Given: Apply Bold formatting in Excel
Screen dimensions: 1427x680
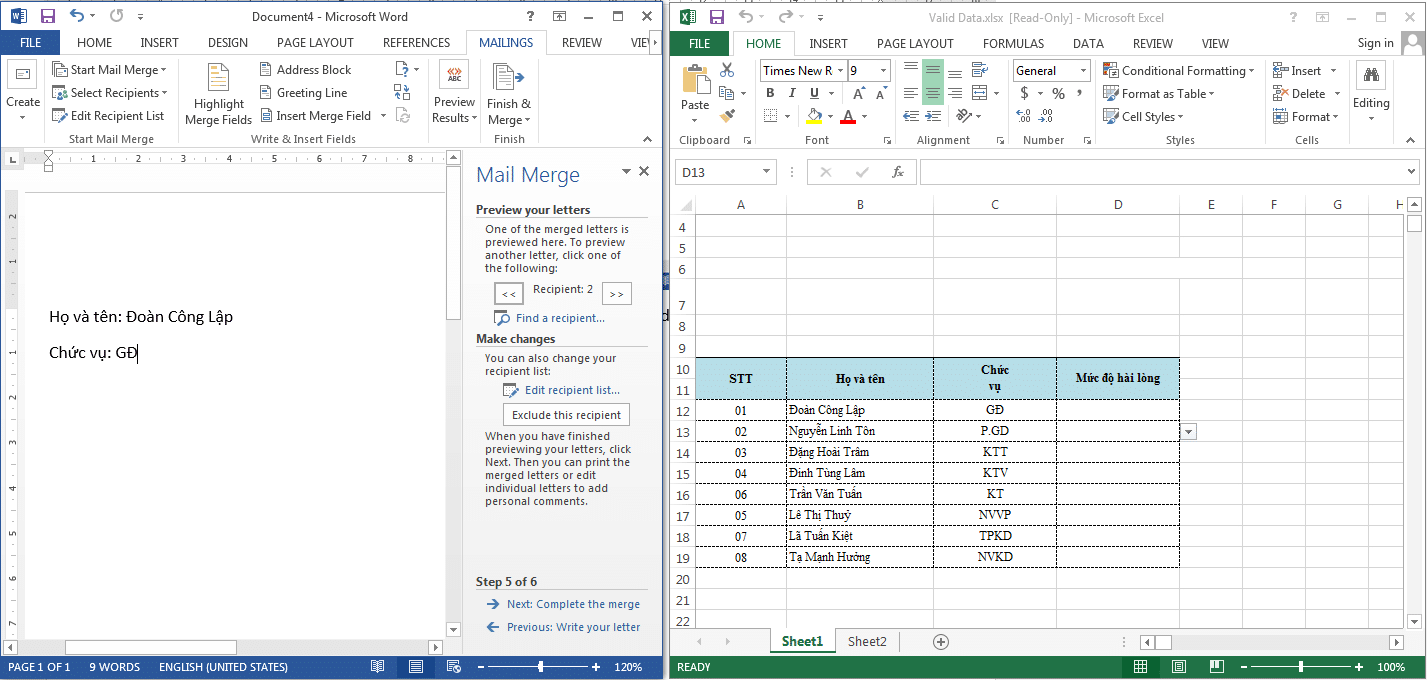Looking at the screenshot, I should click(x=770, y=93).
